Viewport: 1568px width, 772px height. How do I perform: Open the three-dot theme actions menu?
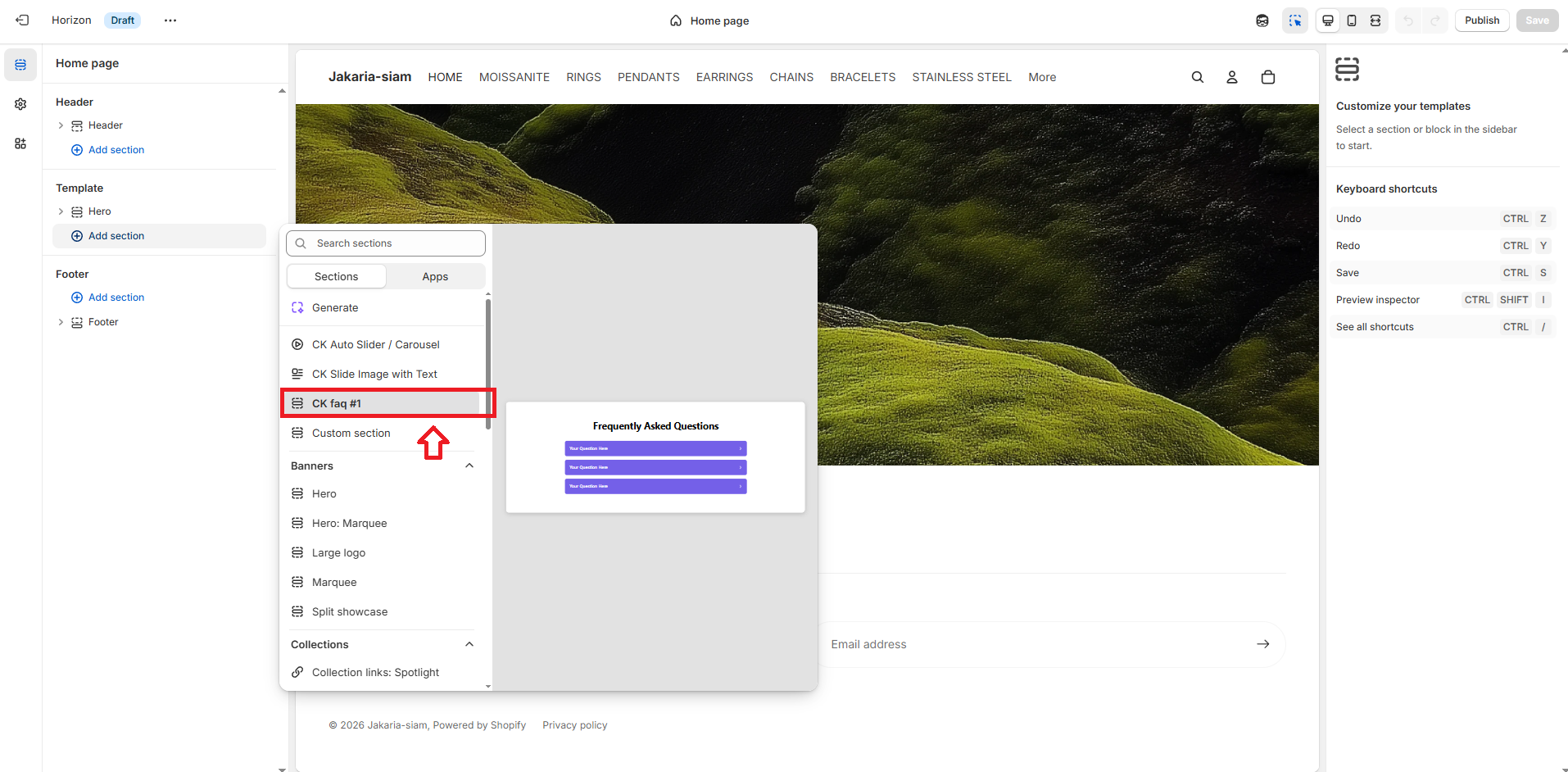click(x=170, y=20)
